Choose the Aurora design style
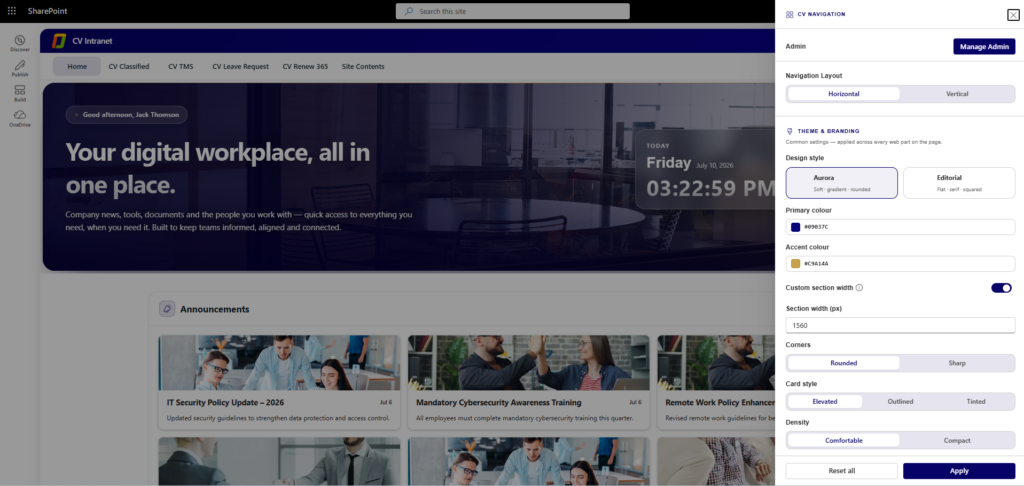This screenshot has height=486, width=1024. [x=842, y=183]
